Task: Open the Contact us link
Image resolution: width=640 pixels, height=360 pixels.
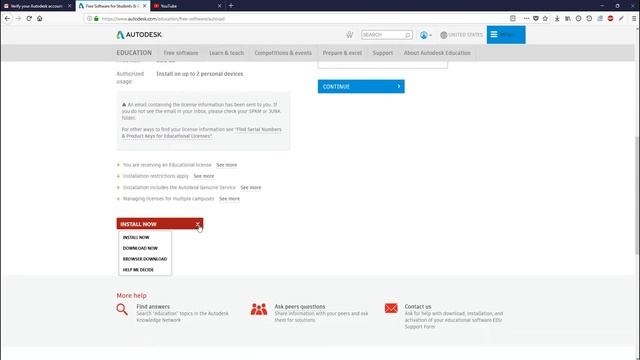Action: 418,307
